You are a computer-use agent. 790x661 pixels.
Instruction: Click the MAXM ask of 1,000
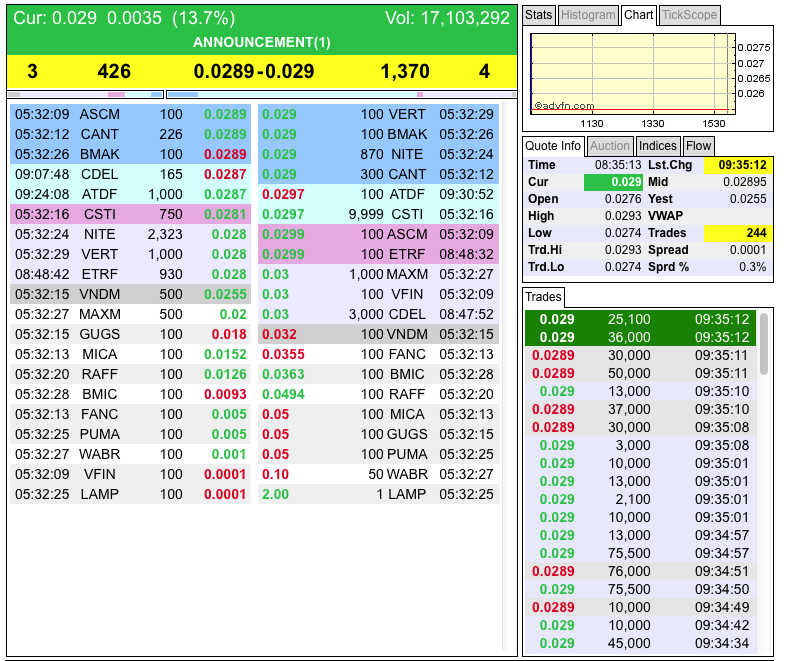point(378,274)
